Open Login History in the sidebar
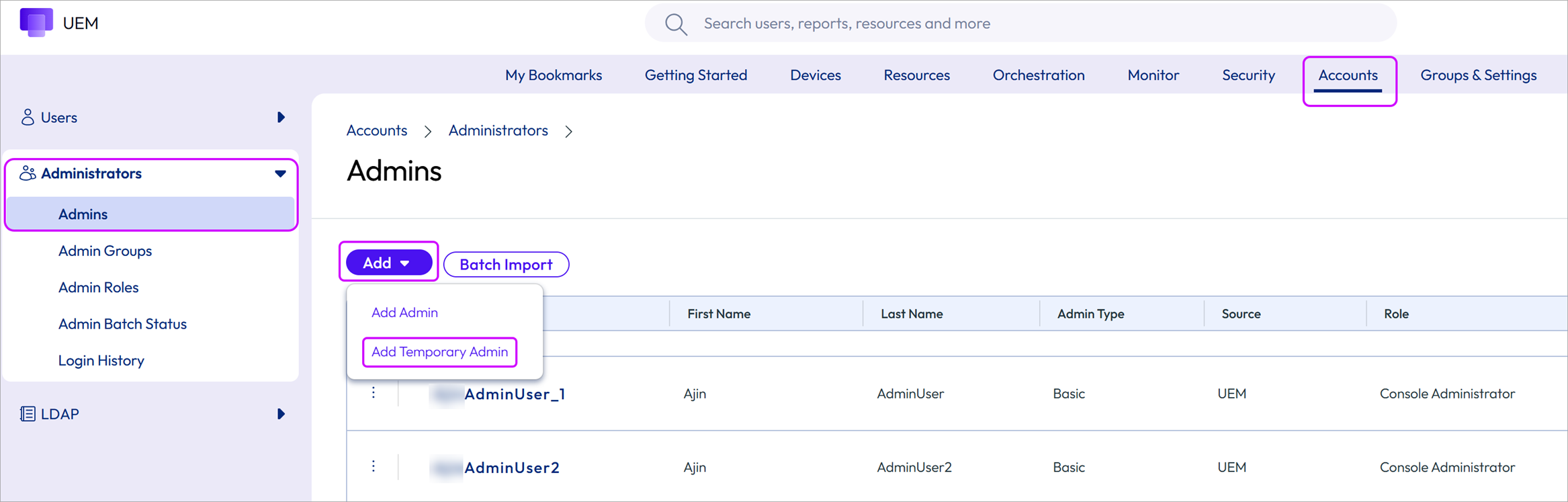Viewport: 1568px width, 502px height. tap(101, 361)
